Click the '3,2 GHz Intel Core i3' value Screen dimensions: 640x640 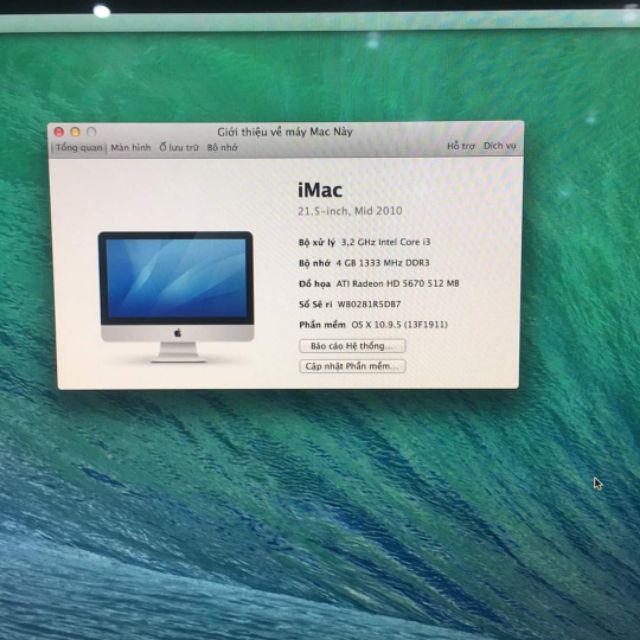386,242
